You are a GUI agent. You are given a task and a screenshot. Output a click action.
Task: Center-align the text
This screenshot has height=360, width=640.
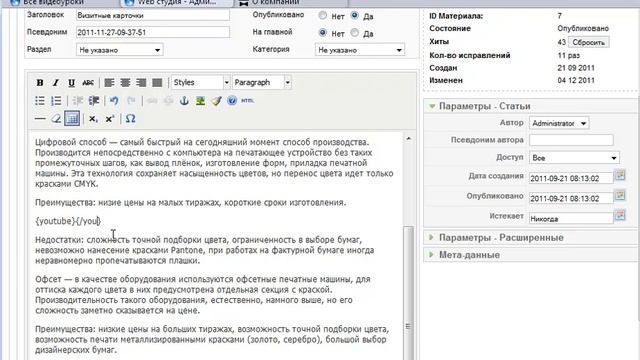point(125,82)
